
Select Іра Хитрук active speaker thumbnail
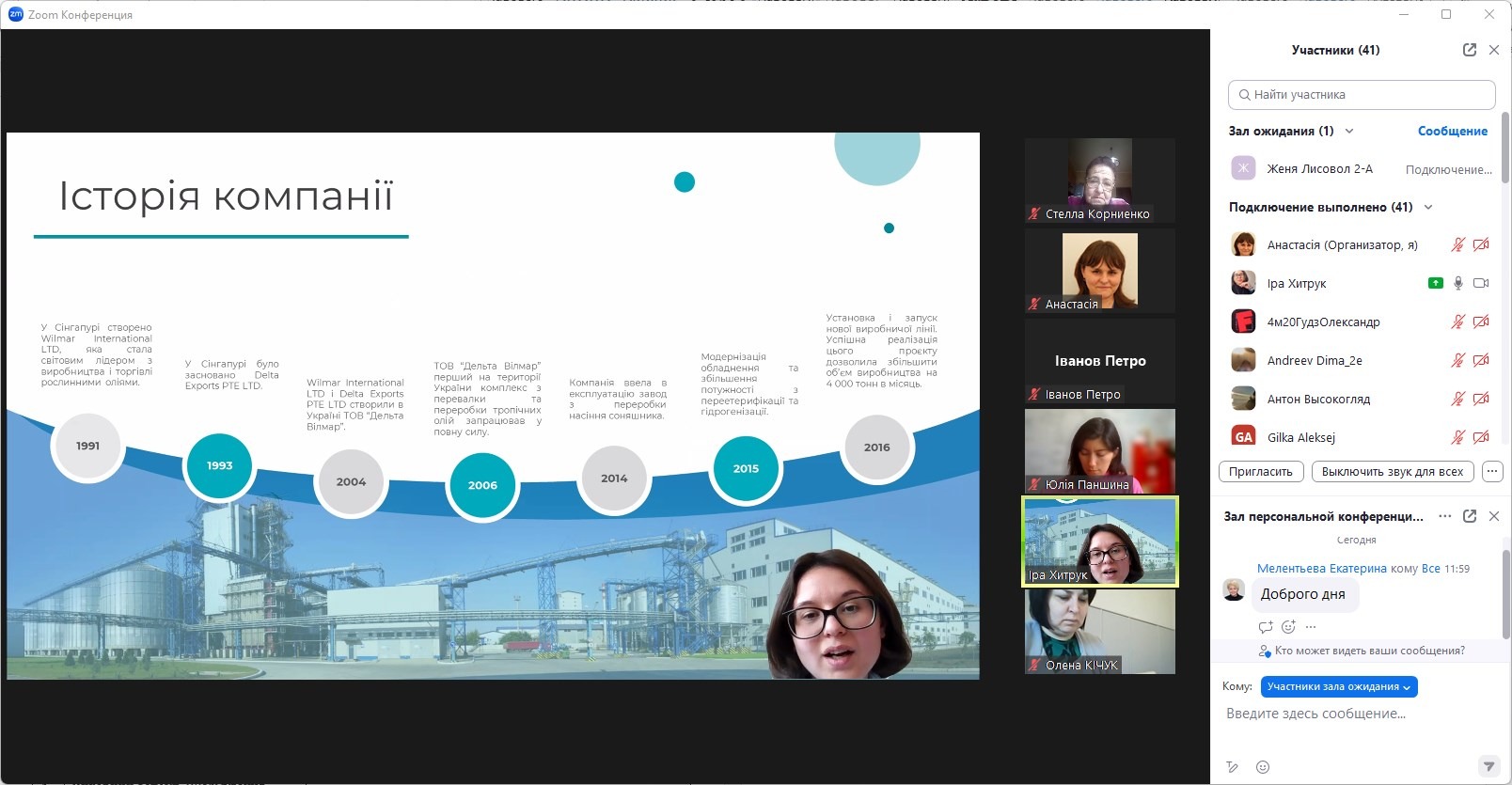click(x=1100, y=542)
